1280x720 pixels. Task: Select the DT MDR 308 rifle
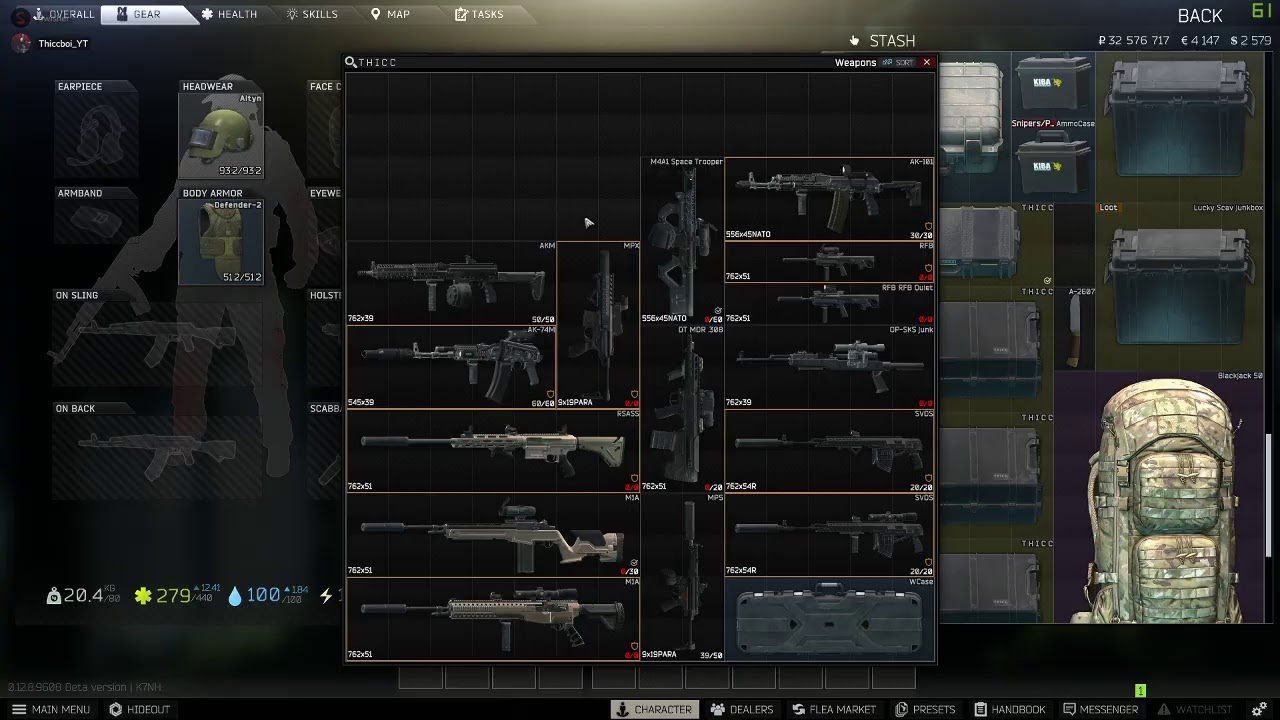click(x=682, y=408)
